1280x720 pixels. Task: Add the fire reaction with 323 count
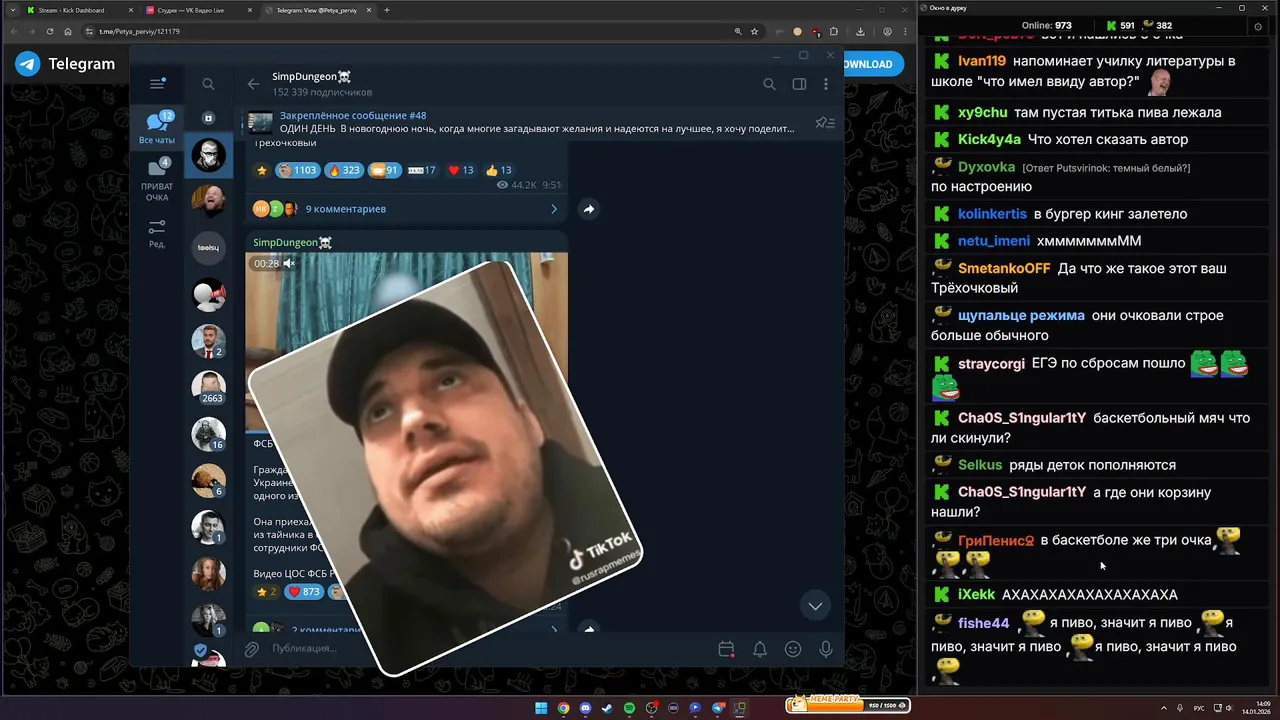tap(344, 170)
